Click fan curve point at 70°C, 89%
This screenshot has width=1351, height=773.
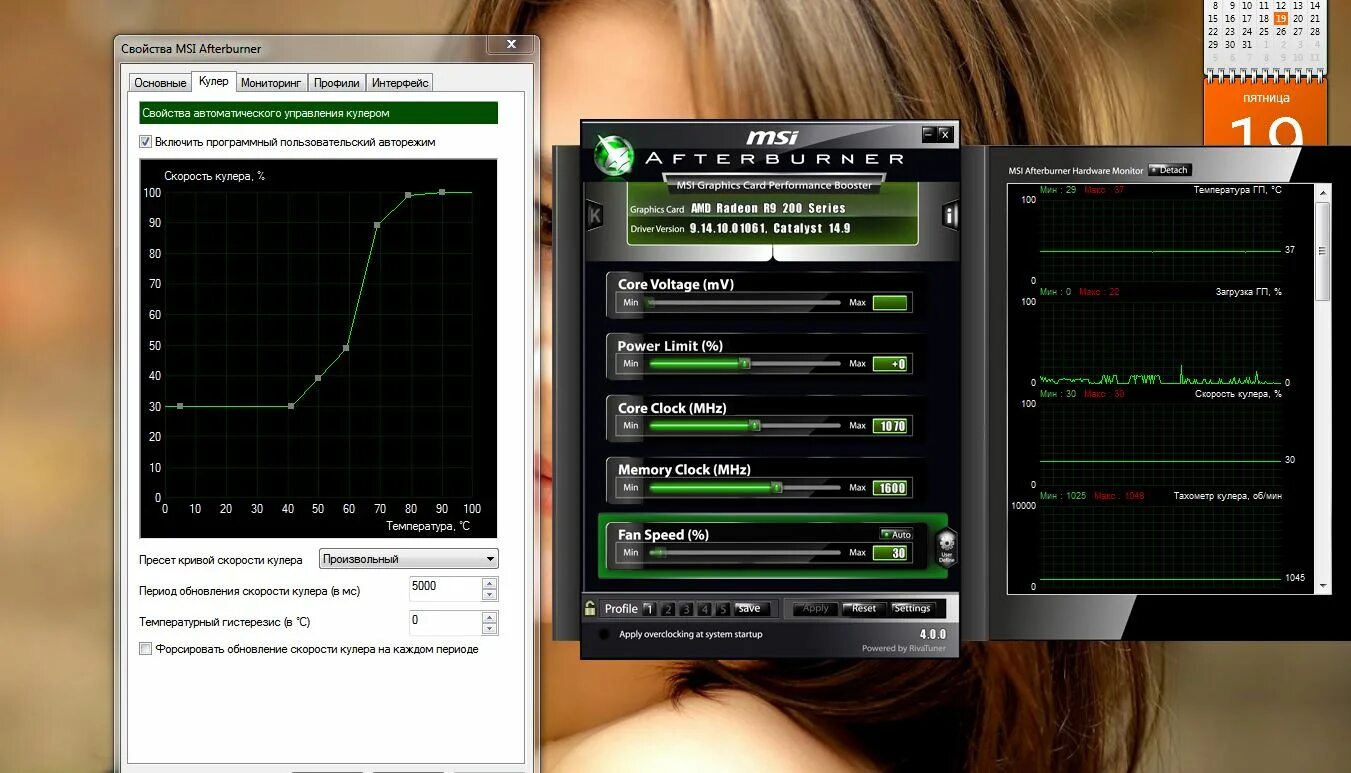click(x=377, y=225)
